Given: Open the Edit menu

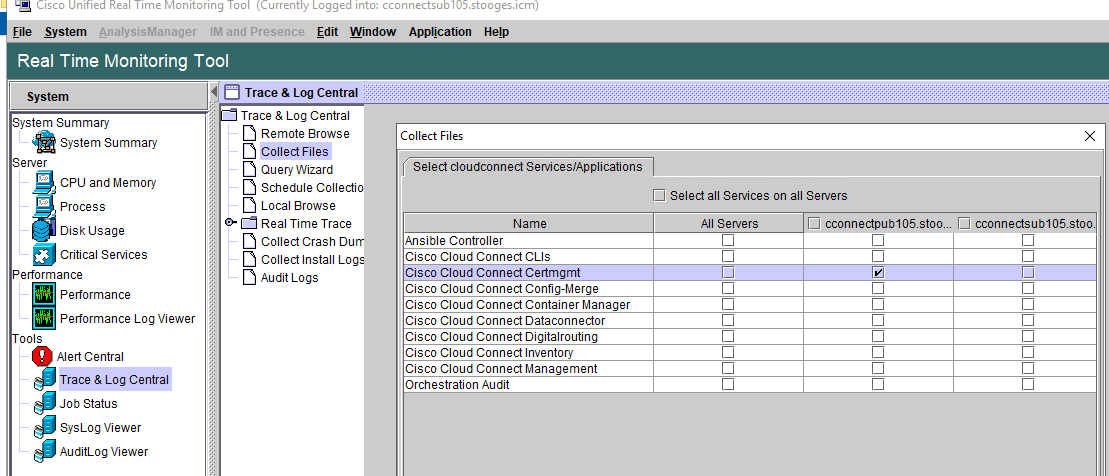Looking at the screenshot, I should tap(327, 32).
